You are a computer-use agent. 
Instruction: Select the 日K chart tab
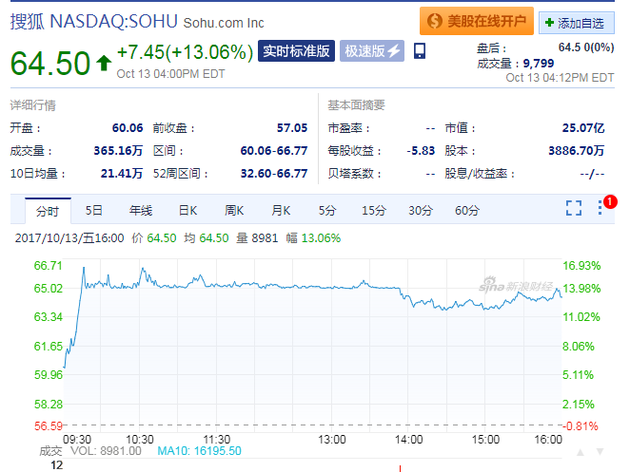click(188, 210)
